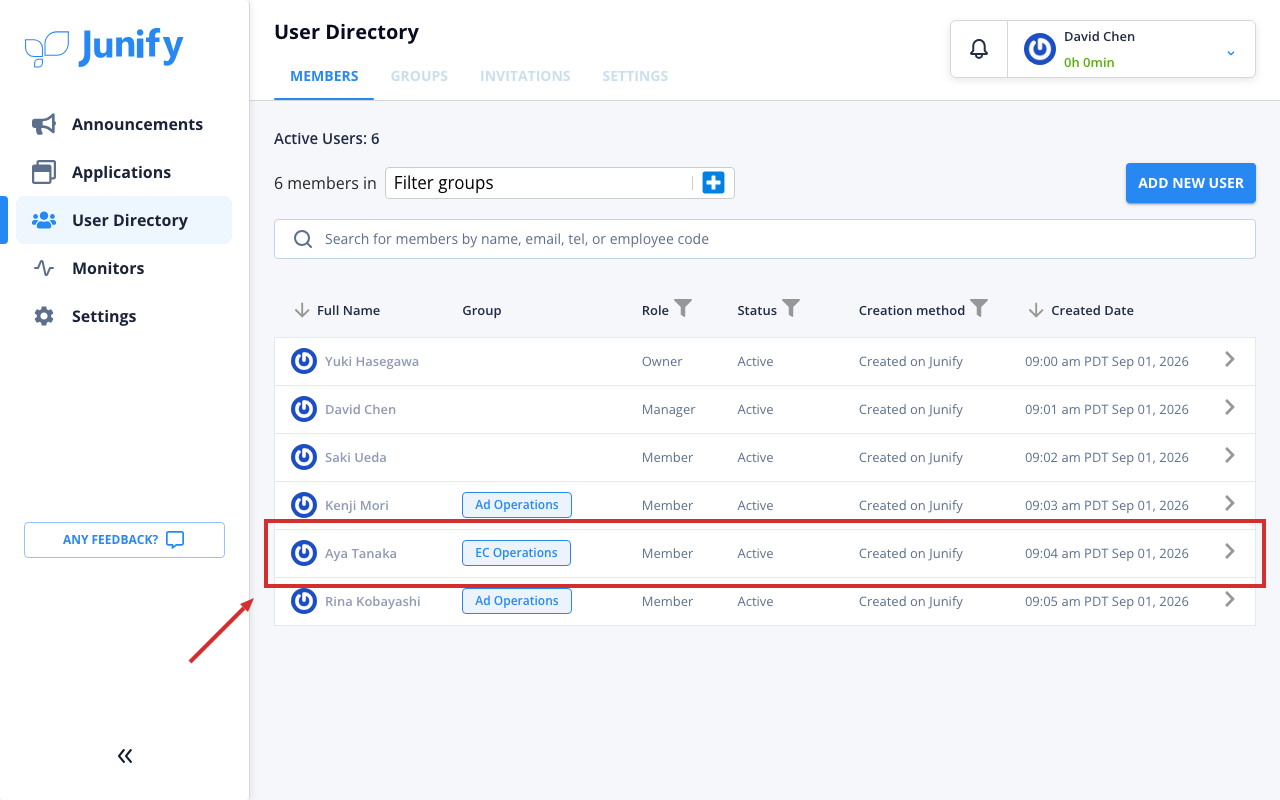Click the Role column filter funnel
This screenshot has width=1280, height=800.
click(683, 309)
